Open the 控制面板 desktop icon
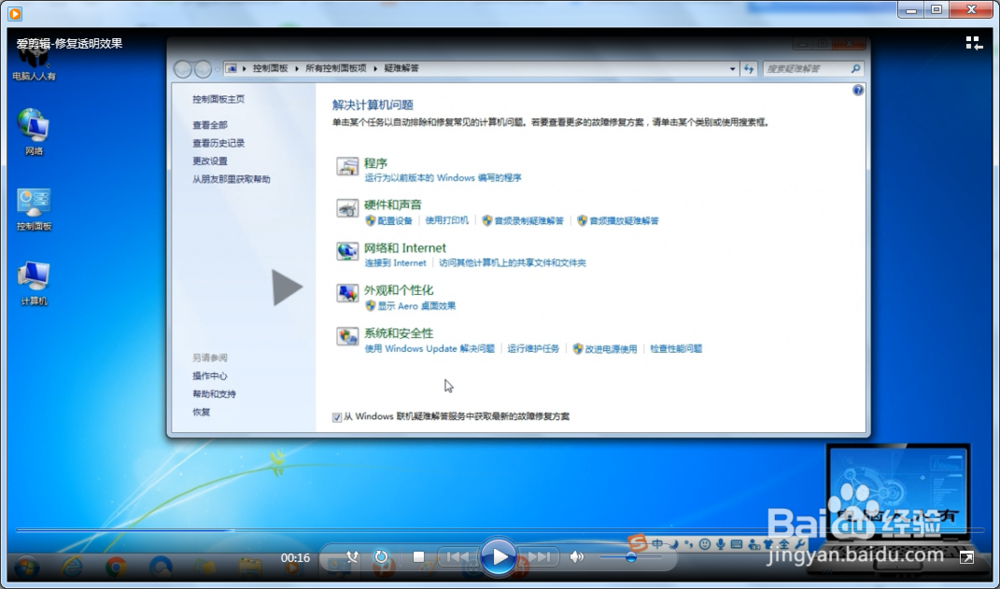 point(34,209)
